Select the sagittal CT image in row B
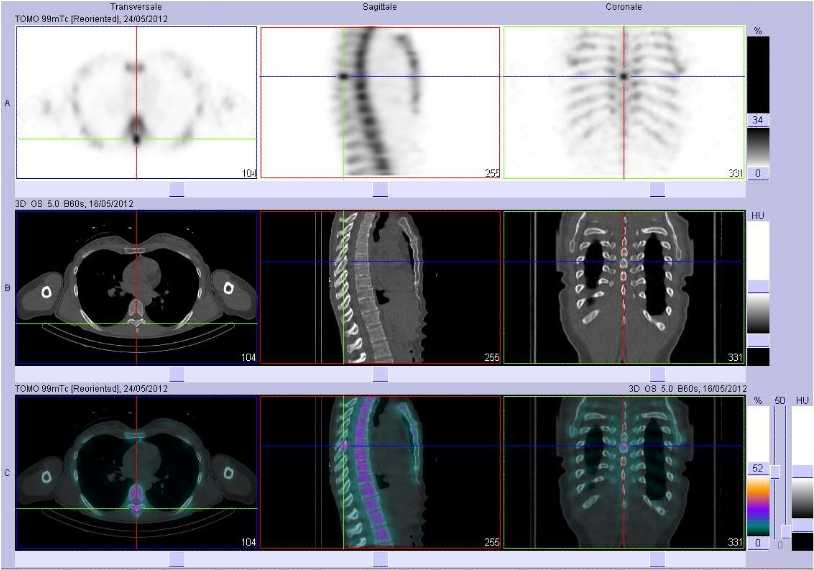The height and width of the screenshot is (570, 814). coord(380,288)
